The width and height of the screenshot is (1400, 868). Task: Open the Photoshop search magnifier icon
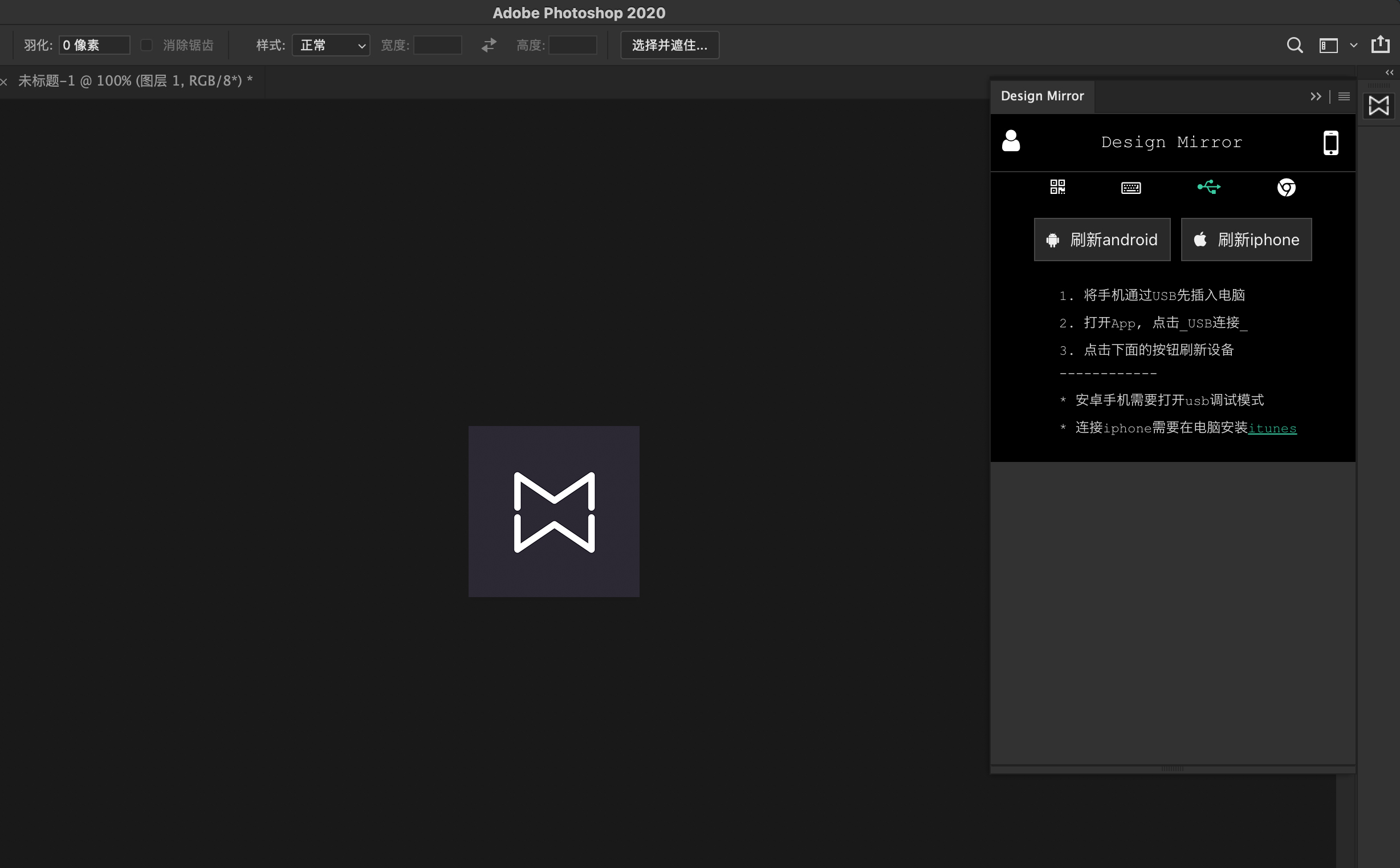point(1295,46)
